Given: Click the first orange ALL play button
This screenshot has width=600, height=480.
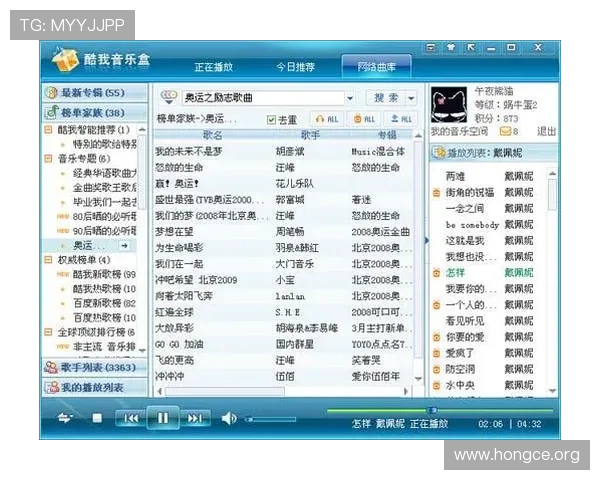Looking at the screenshot, I should pos(326,119).
